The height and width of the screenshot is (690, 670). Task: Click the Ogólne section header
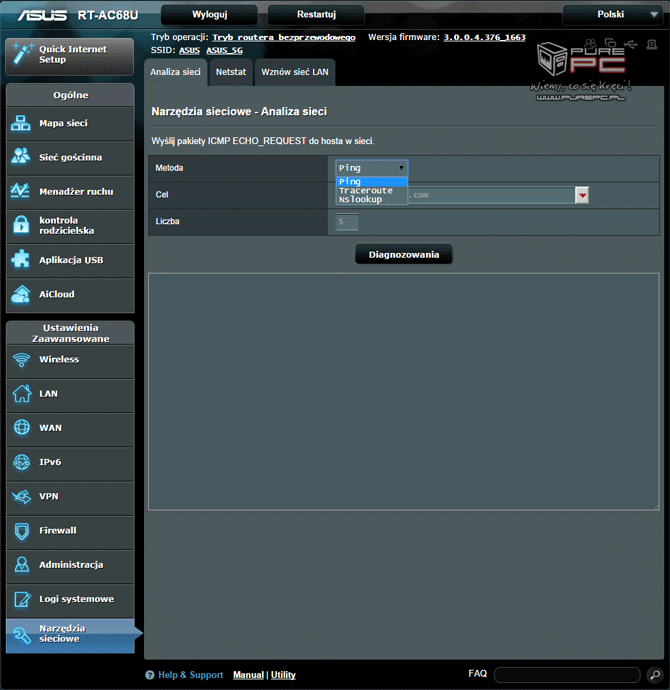point(70,95)
